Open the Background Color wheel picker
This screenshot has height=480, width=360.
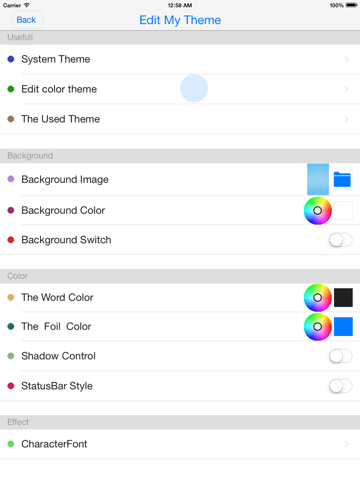(x=318, y=211)
